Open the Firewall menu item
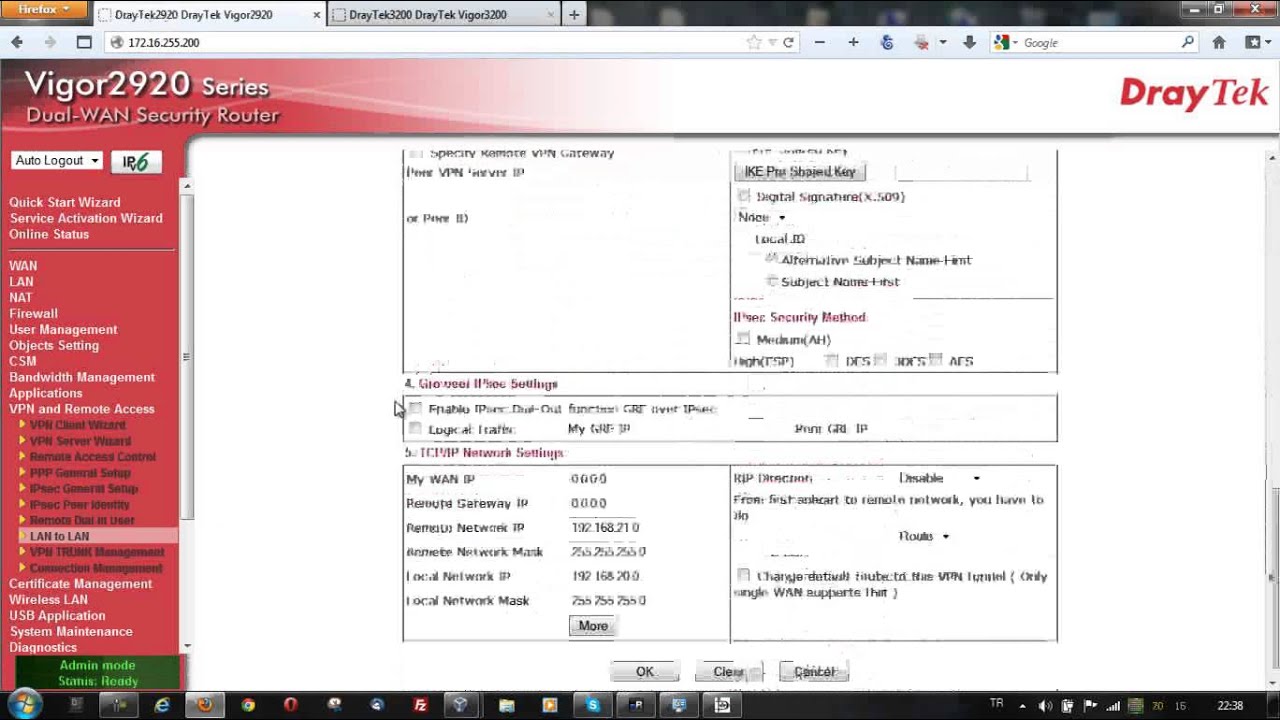This screenshot has height=720, width=1280. (x=33, y=313)
